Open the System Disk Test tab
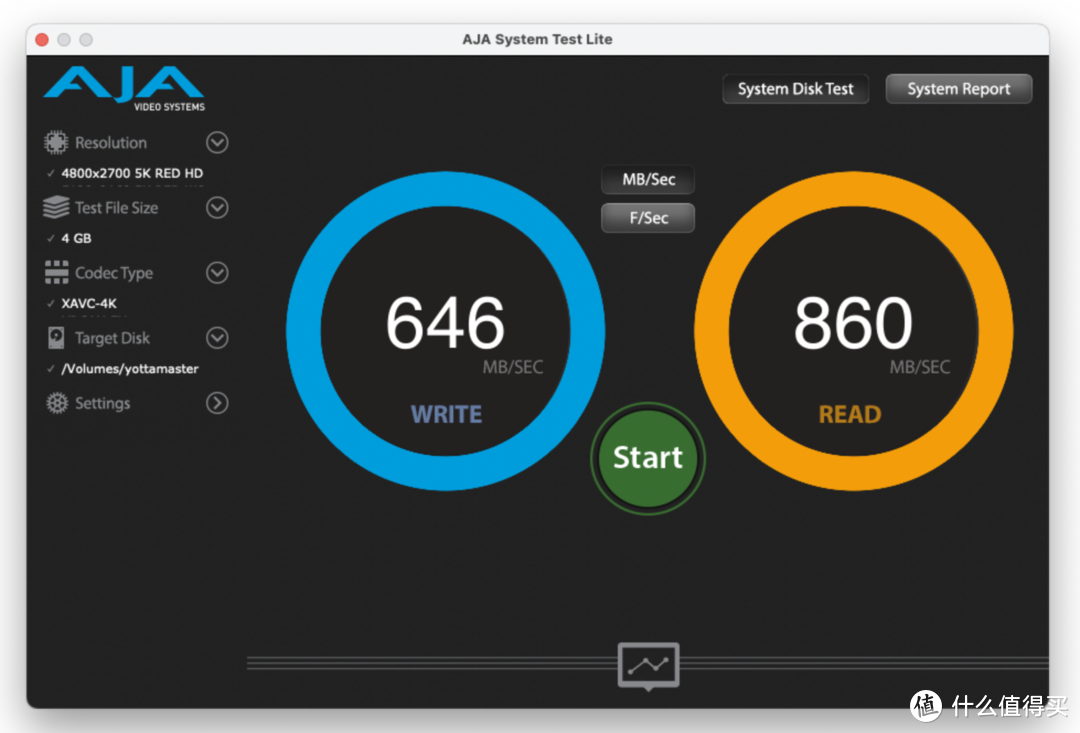The image size is (1080, 733). click(x=796, y=89)
